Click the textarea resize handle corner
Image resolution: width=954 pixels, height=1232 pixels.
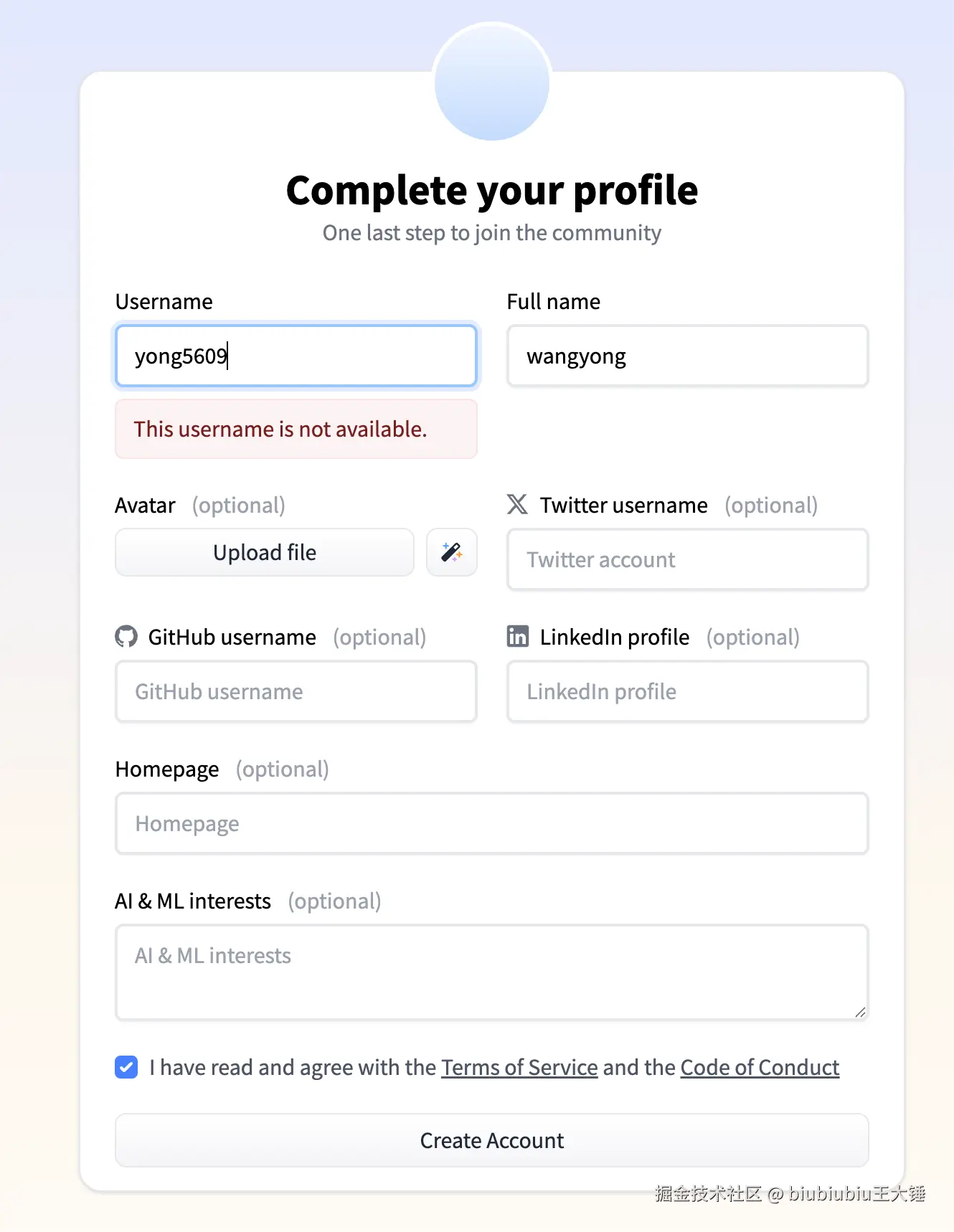point(861,1012)
